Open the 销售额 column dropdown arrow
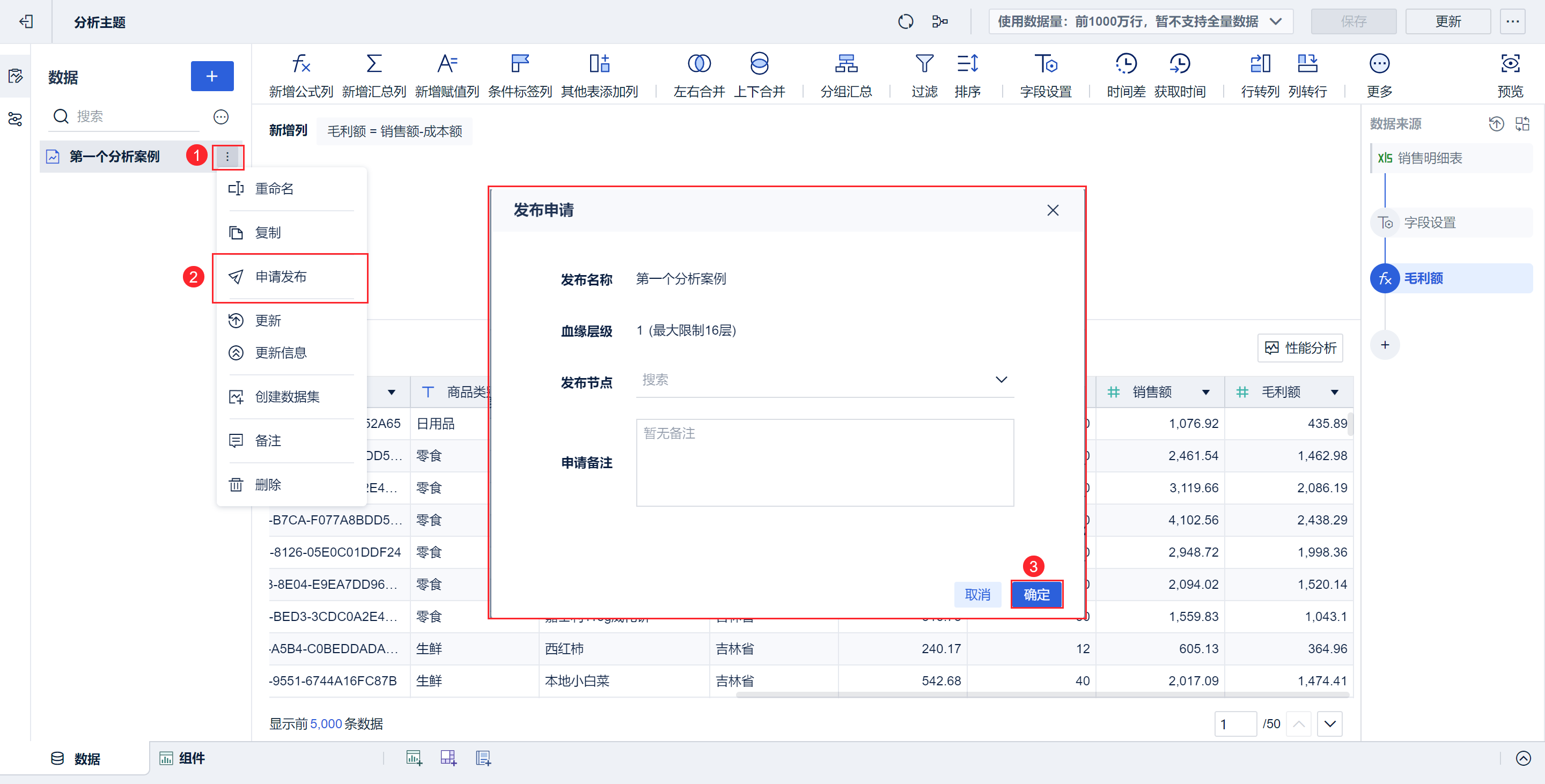Image resolution: width=1545 pixels, height=784 pixels. [1205, 393]
